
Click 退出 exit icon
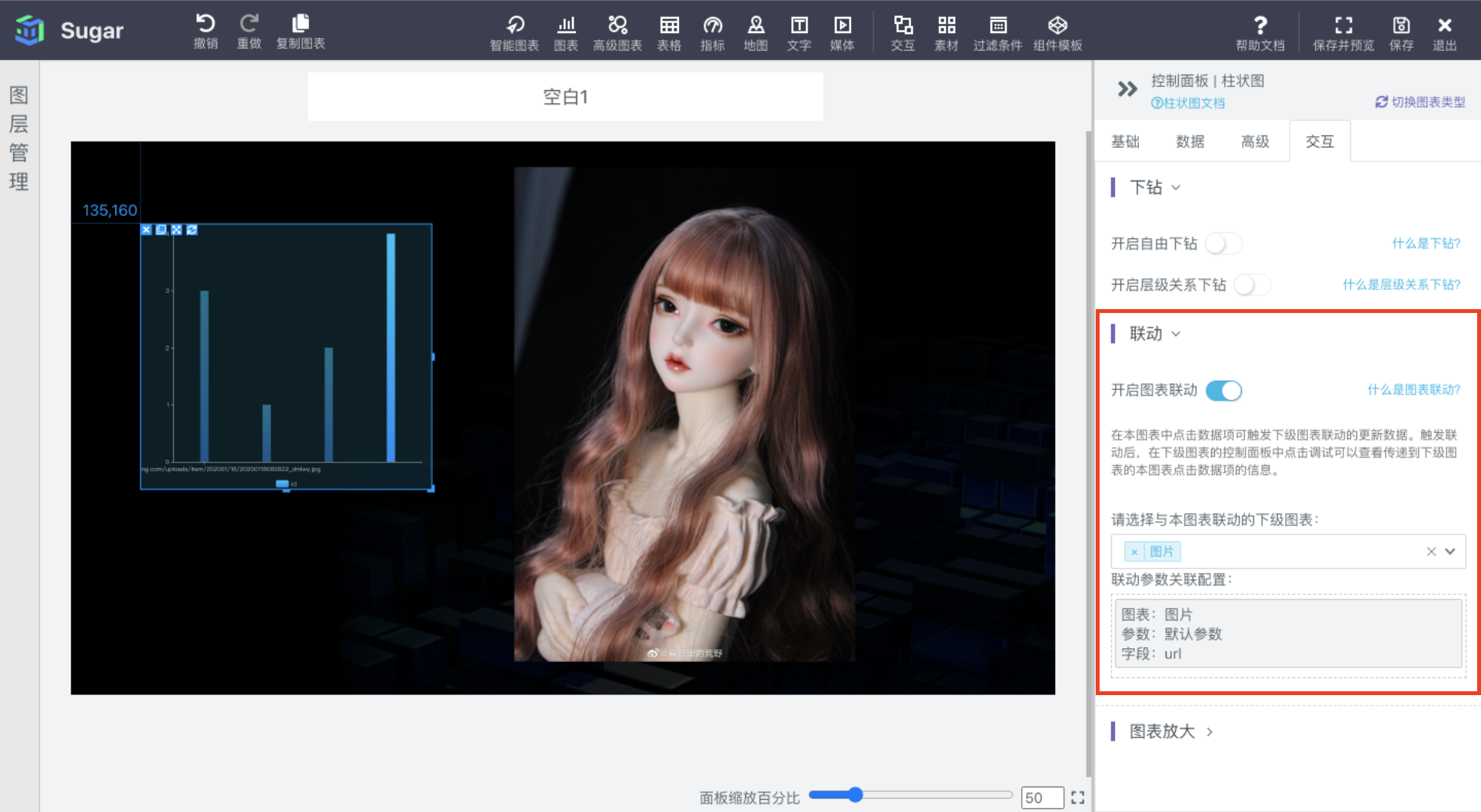(1445, 34)
